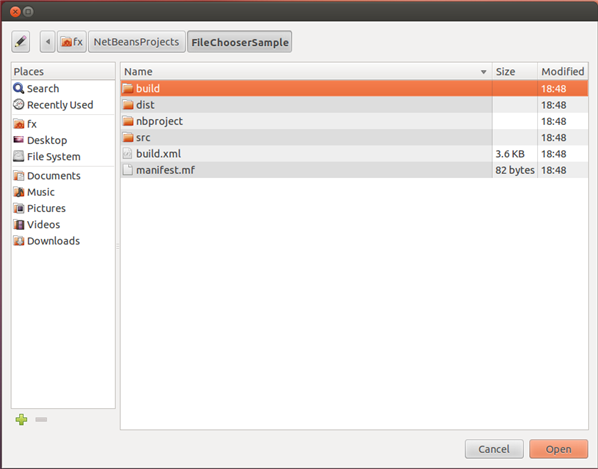Sort by the Size column header

pyautogui.click(x=514, y=72)
